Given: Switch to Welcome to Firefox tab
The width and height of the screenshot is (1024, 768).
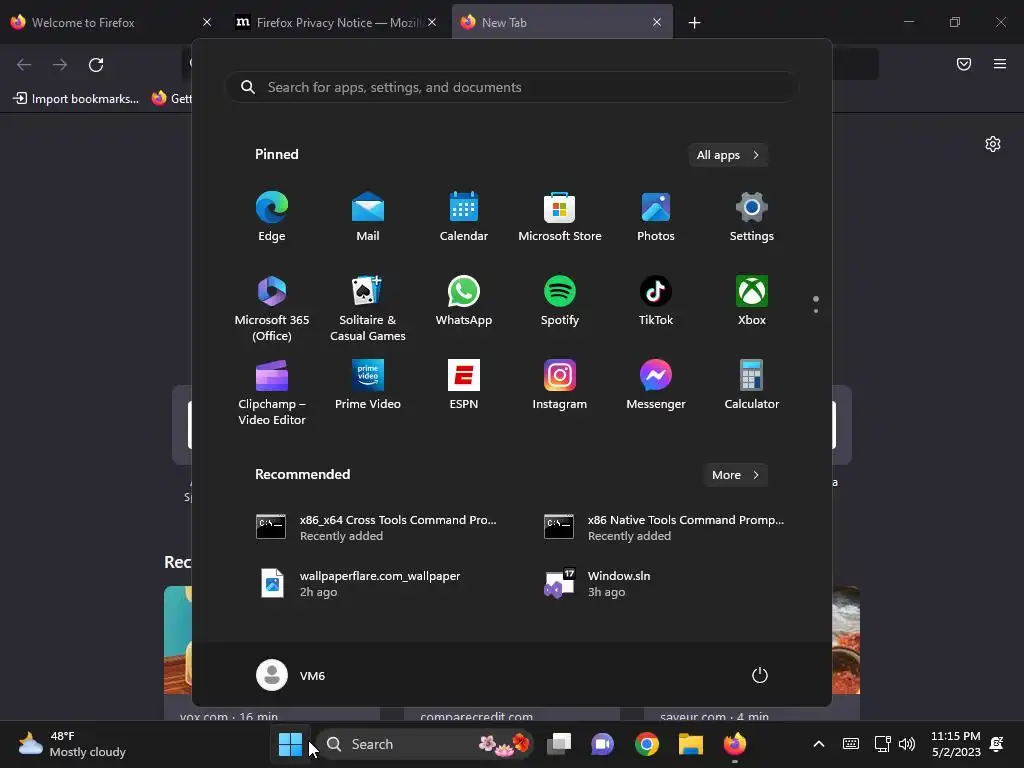Looking at the screenshot, I should coord(98,22).
